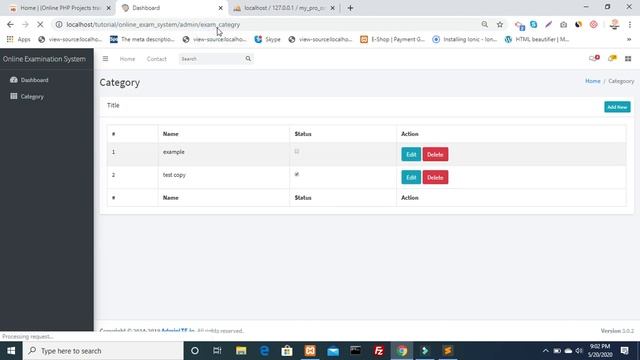
Task: Open the Installing Ionic bookmark
Action: tap(465, 39)
